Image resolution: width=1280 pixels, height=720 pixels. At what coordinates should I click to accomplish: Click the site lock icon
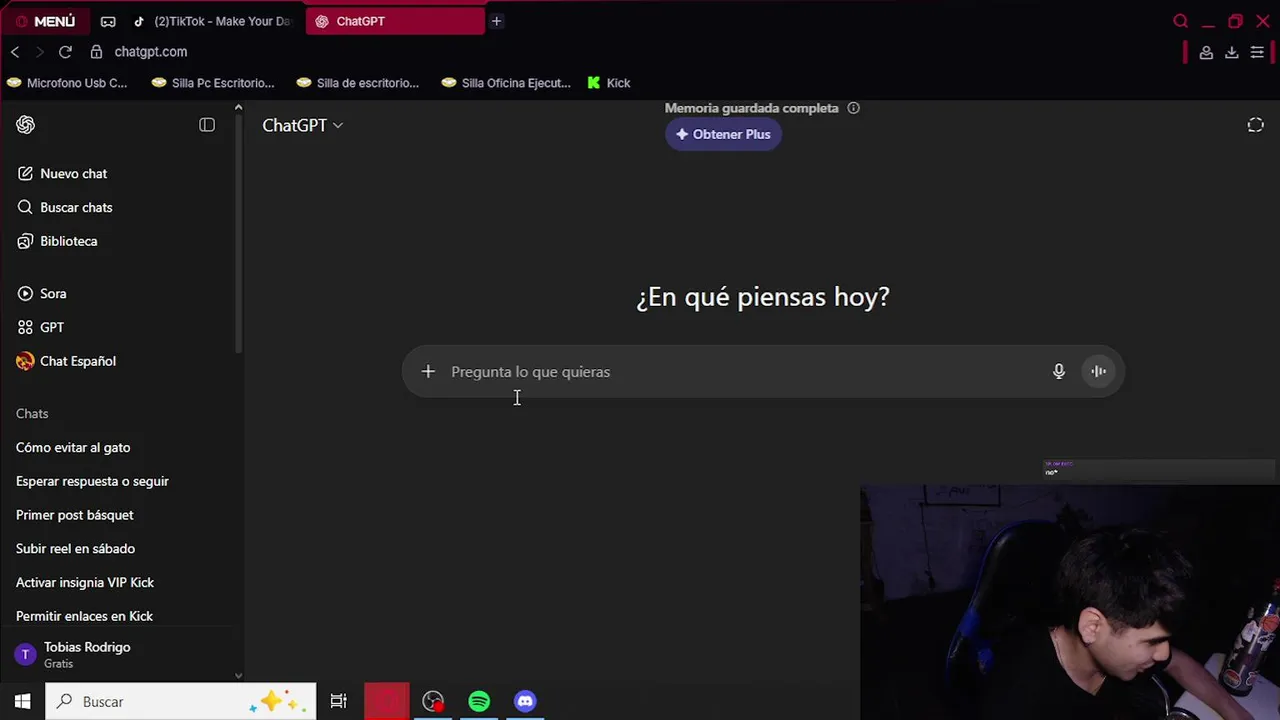[96, 52]
